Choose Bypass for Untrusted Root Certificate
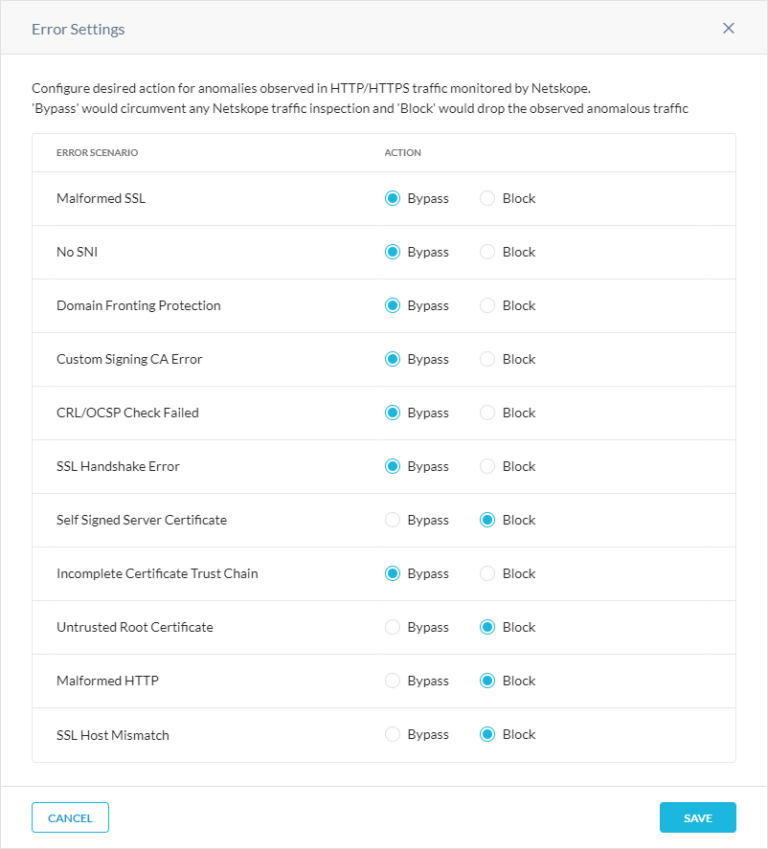The height and width of the screenshot is (849, 768). (393, 627)
